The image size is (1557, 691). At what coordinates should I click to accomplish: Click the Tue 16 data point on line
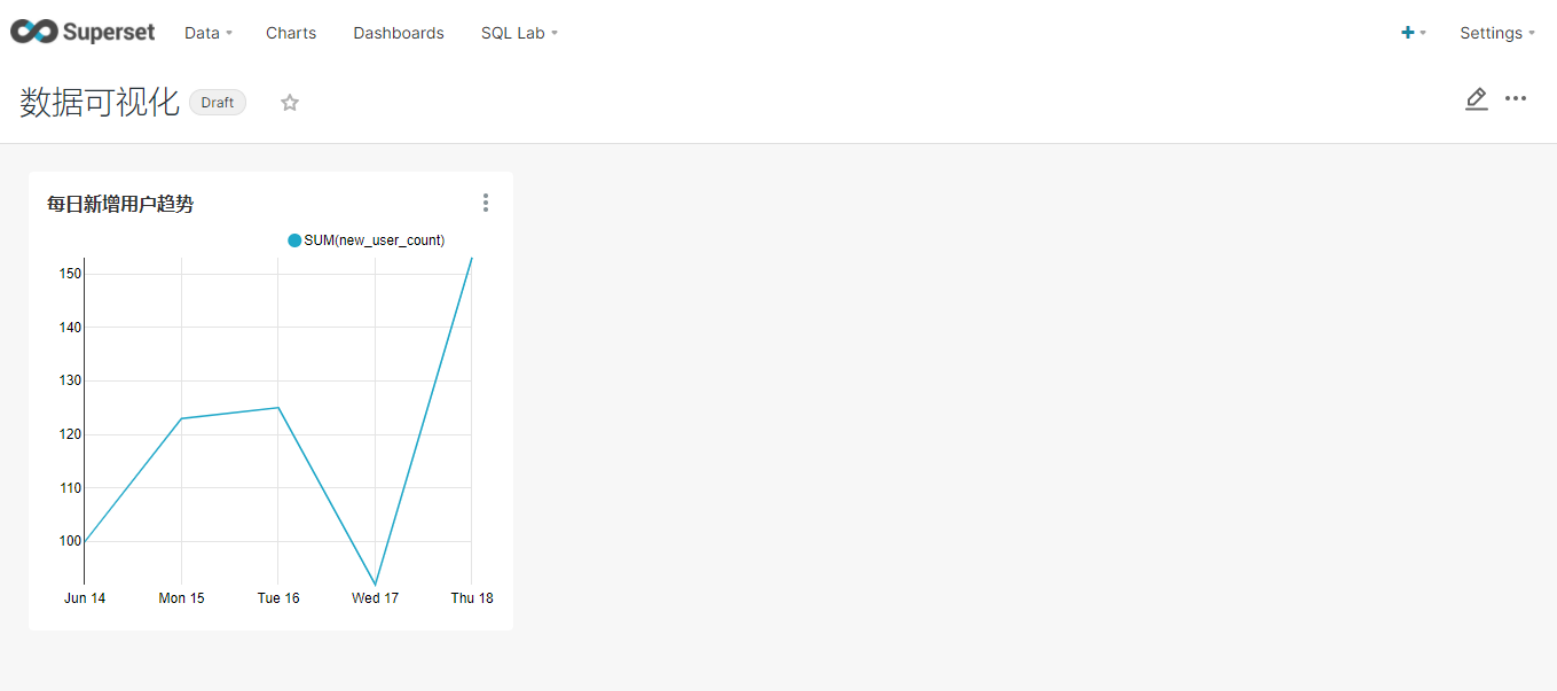pyautogui.click(x=278, y=408)
